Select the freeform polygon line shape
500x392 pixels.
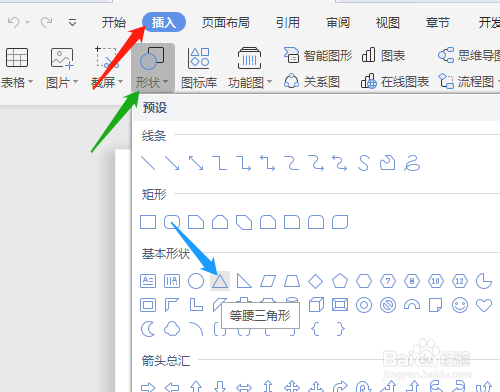coord(388,163)
